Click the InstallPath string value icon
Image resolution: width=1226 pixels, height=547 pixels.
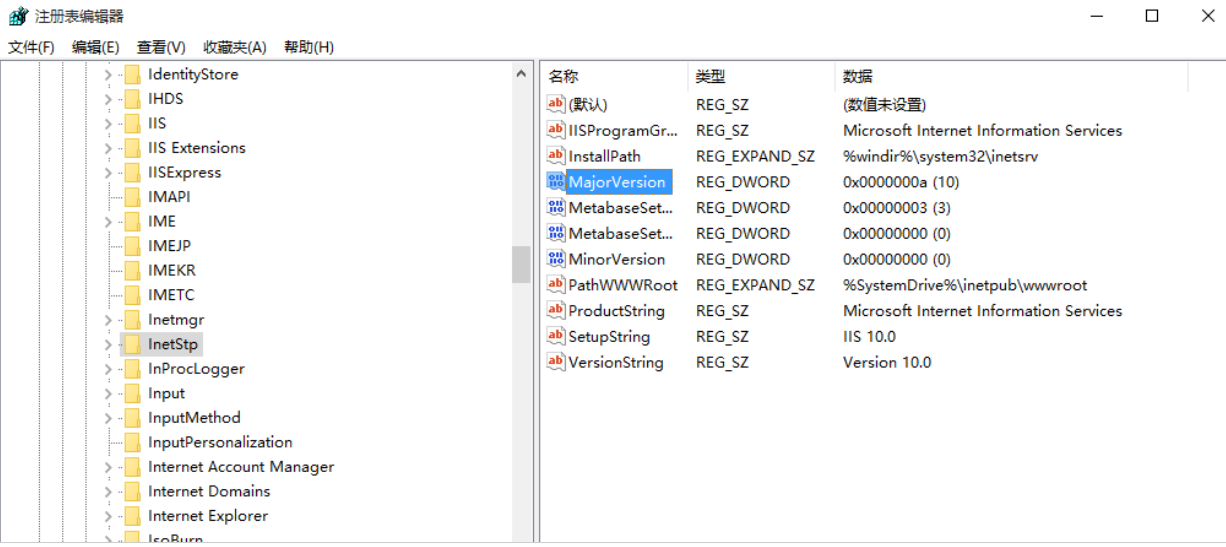pyautogui.click(x=556, y=156)
